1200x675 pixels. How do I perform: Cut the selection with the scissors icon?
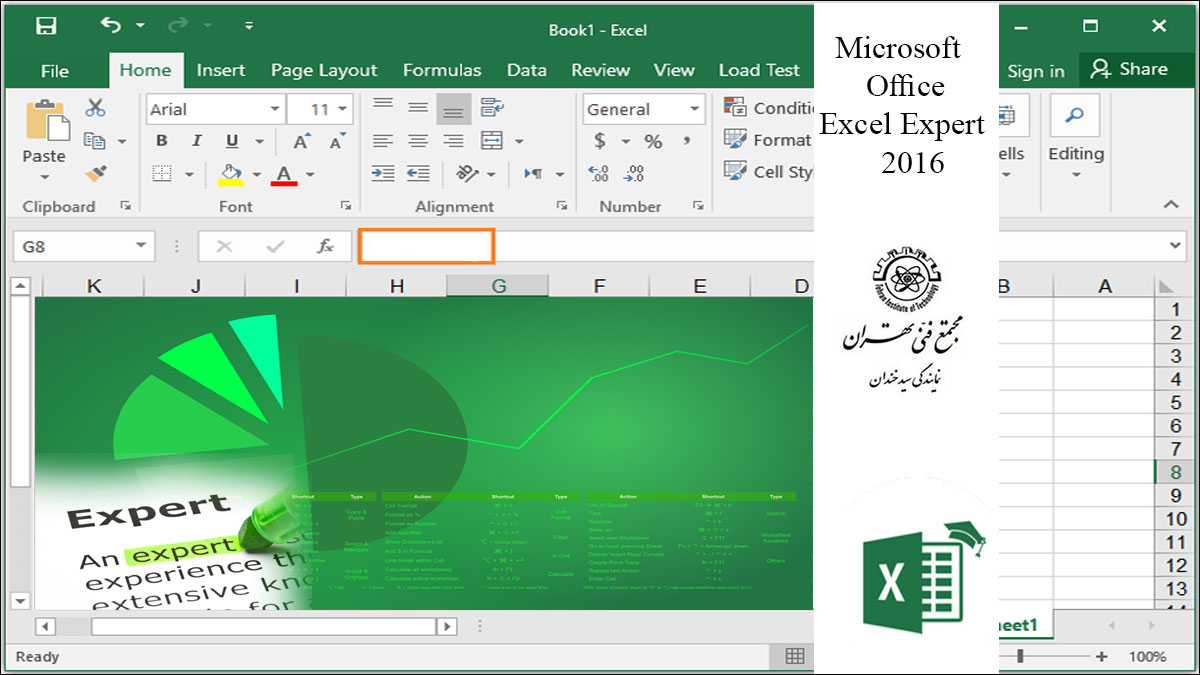click(95, 108)
